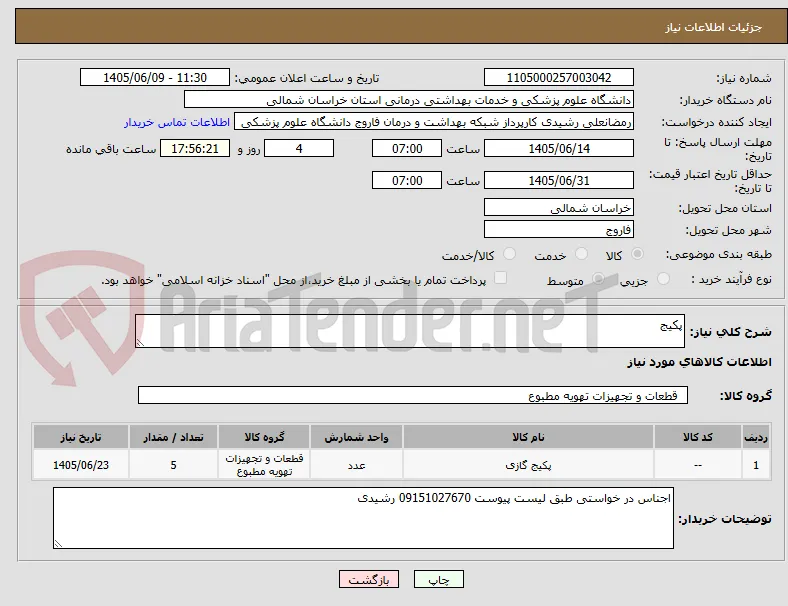This screenshot has height=606, width=788.
Task: Click the delivery city field فاروج
Action: point(559,229)
